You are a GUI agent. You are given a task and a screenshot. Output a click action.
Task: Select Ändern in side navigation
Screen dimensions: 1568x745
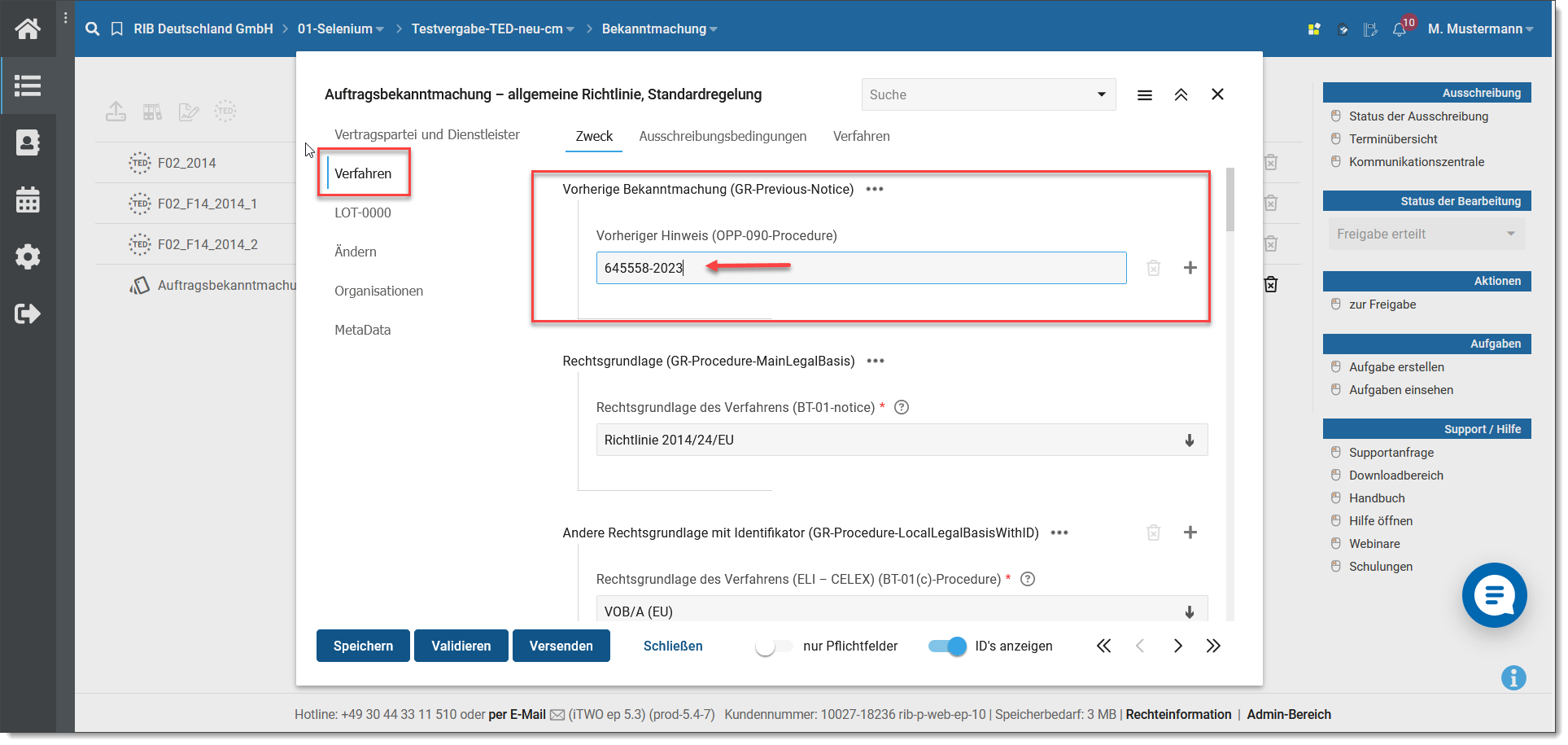(x=356, y=252)
